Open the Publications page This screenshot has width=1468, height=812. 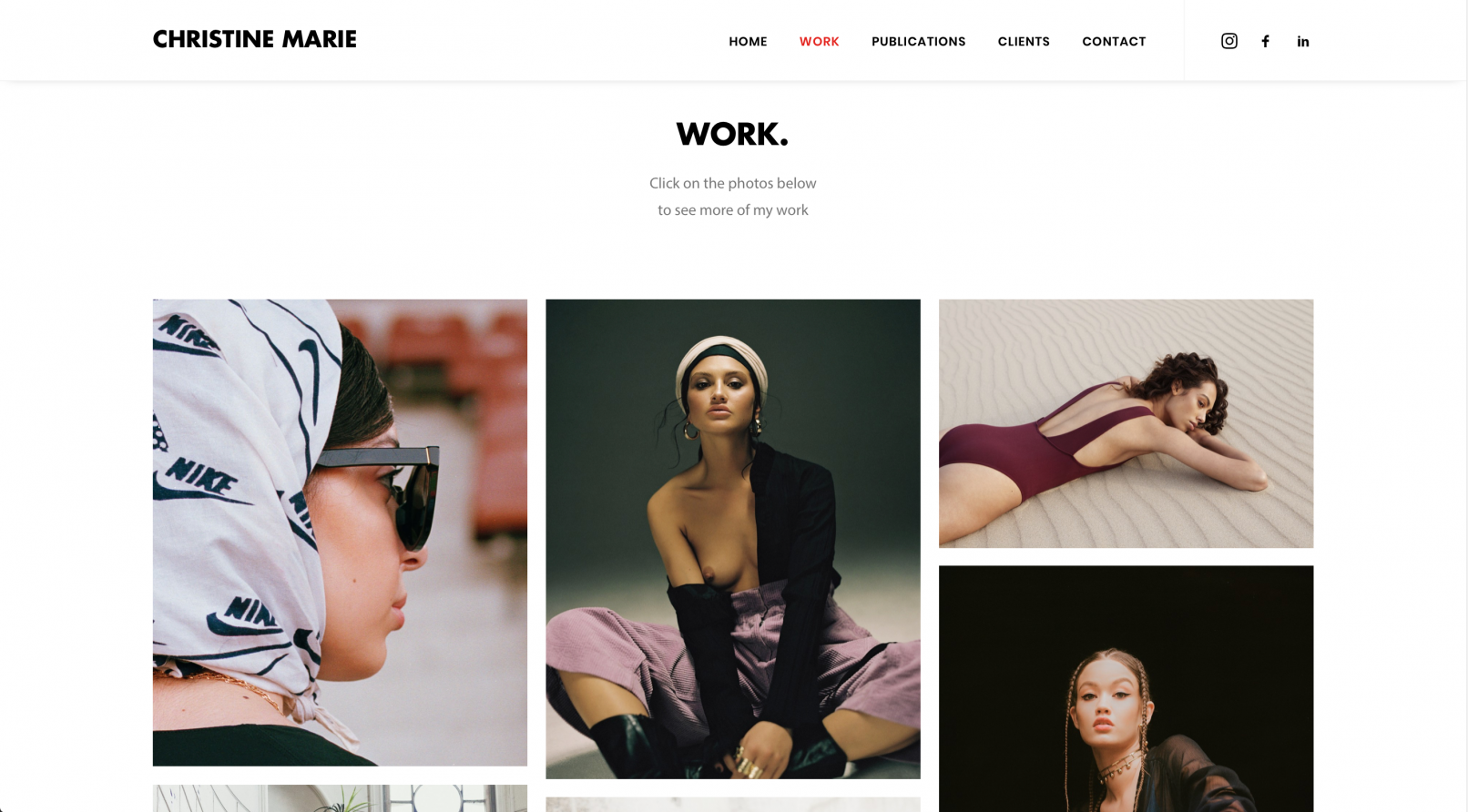[918, 41]
